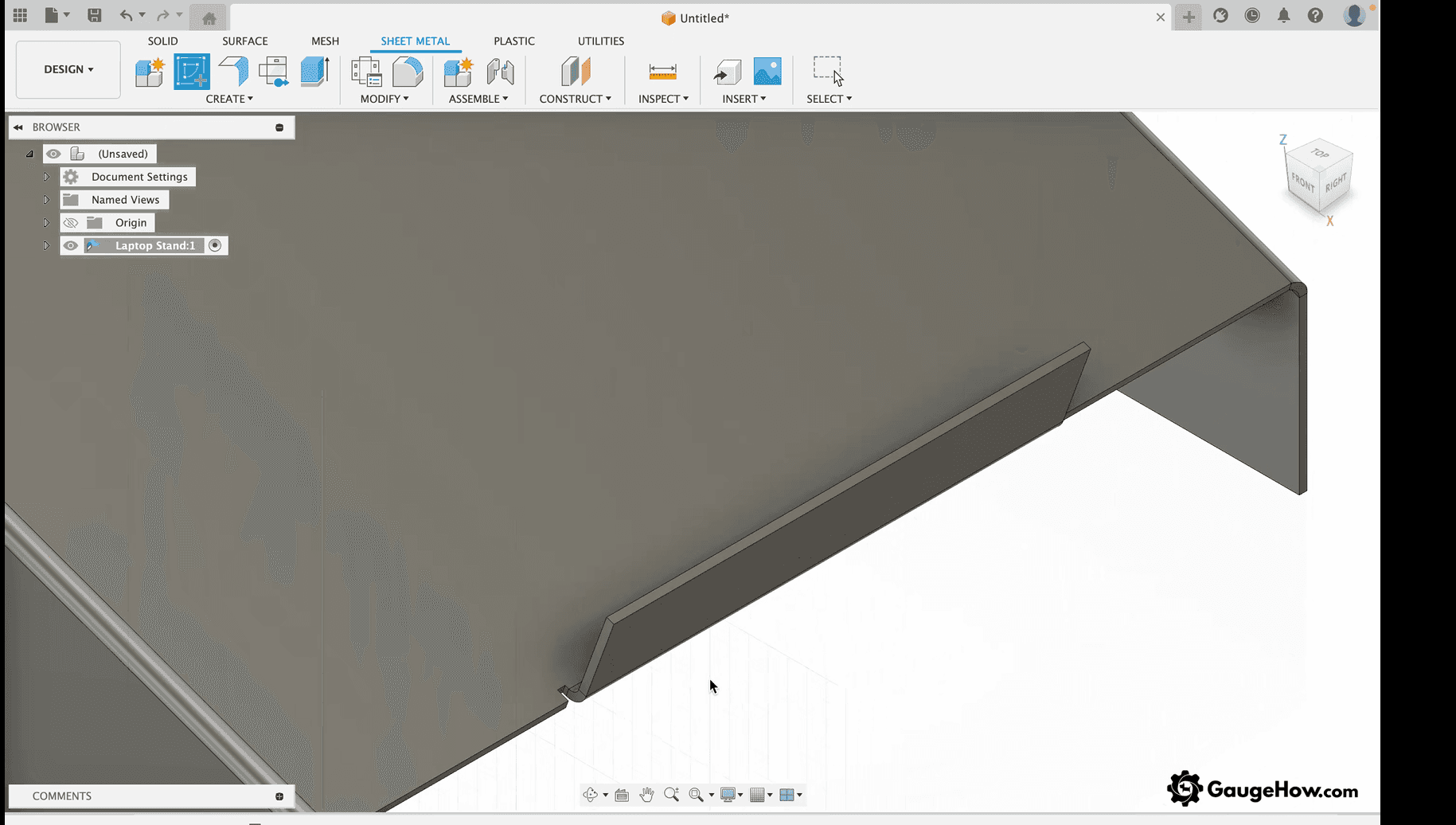The width and height of the screenshot is (1456, 825).
Task: Activate the Orbit tool in navigation bar
Action: 592,794
